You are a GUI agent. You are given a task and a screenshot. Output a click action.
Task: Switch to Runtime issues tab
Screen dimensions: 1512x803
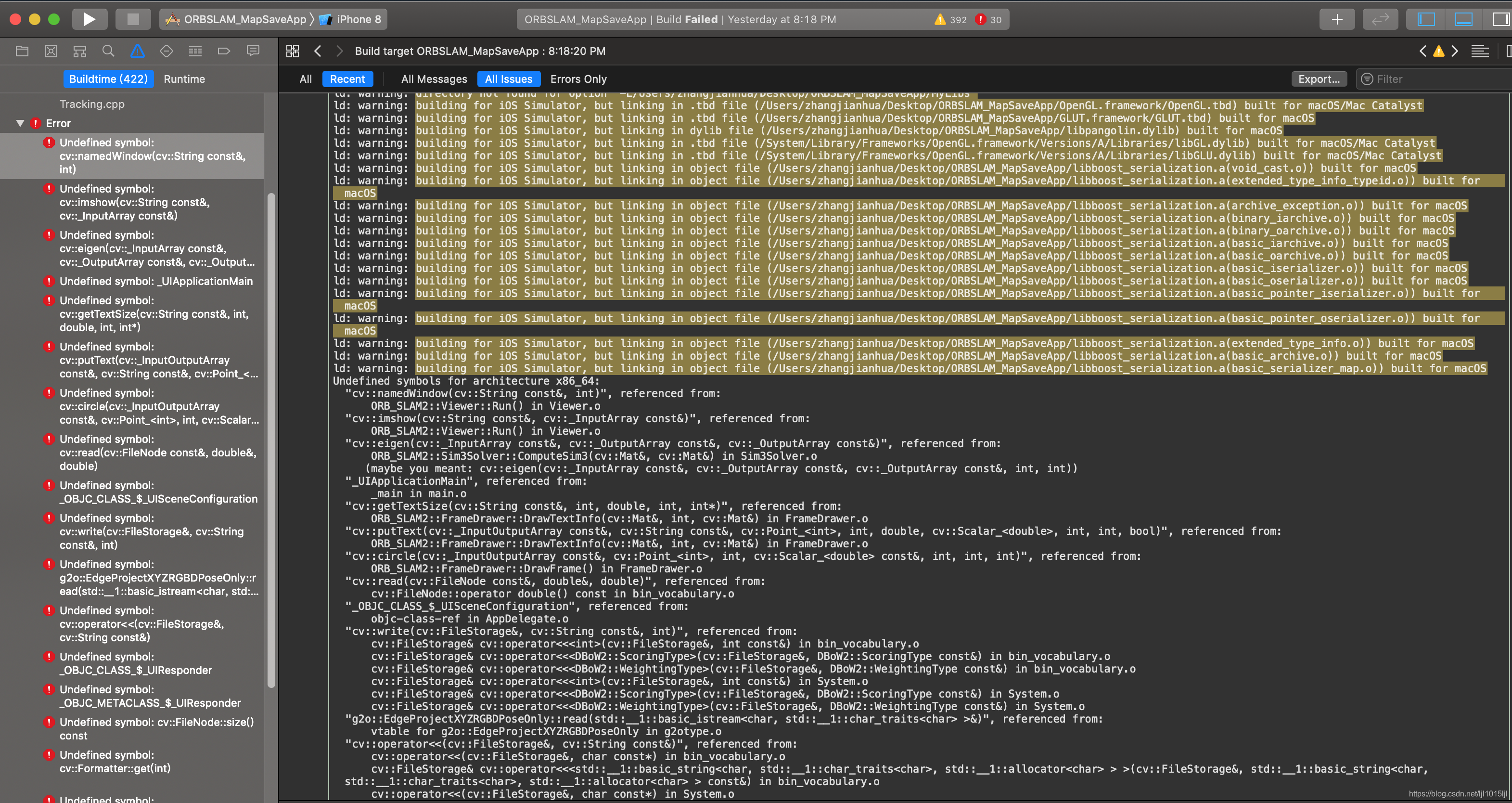point(184,78)
